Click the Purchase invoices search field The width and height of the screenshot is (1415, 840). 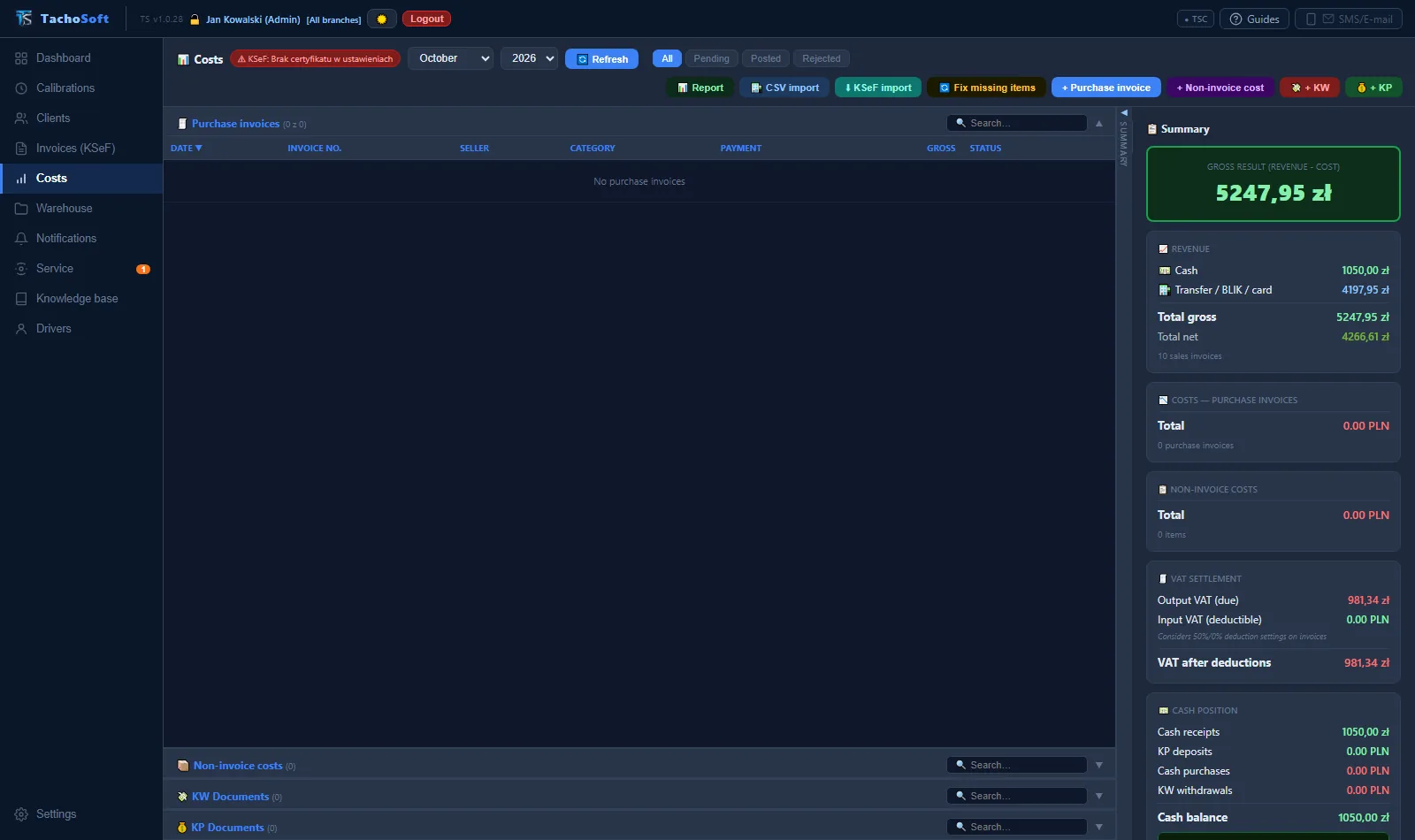(x=1017, y=123)
